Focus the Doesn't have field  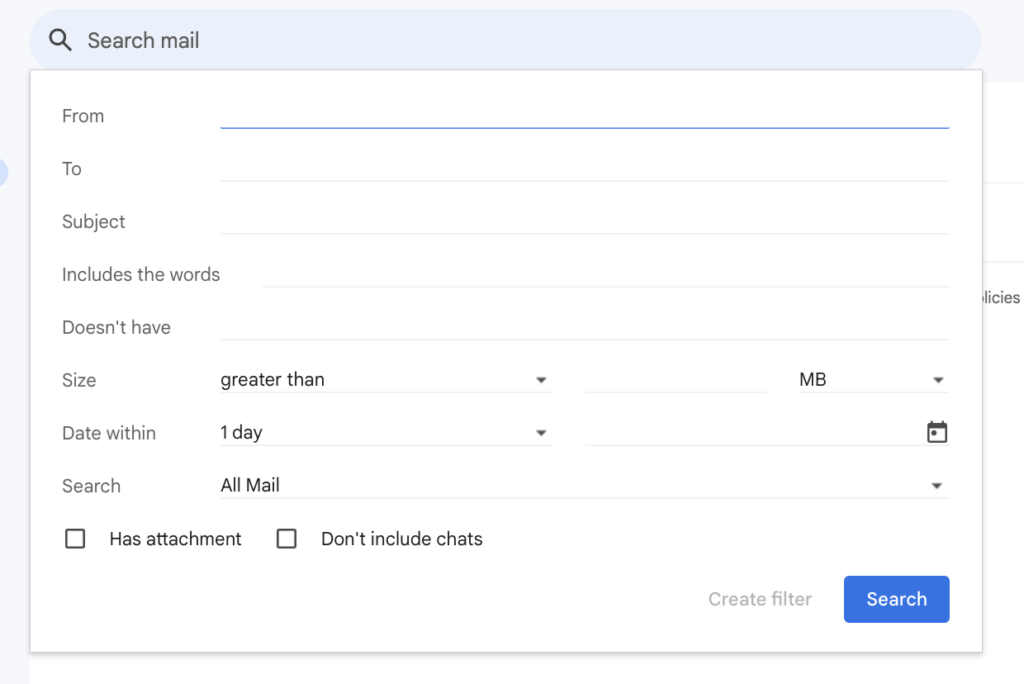(x=584, y=327)
